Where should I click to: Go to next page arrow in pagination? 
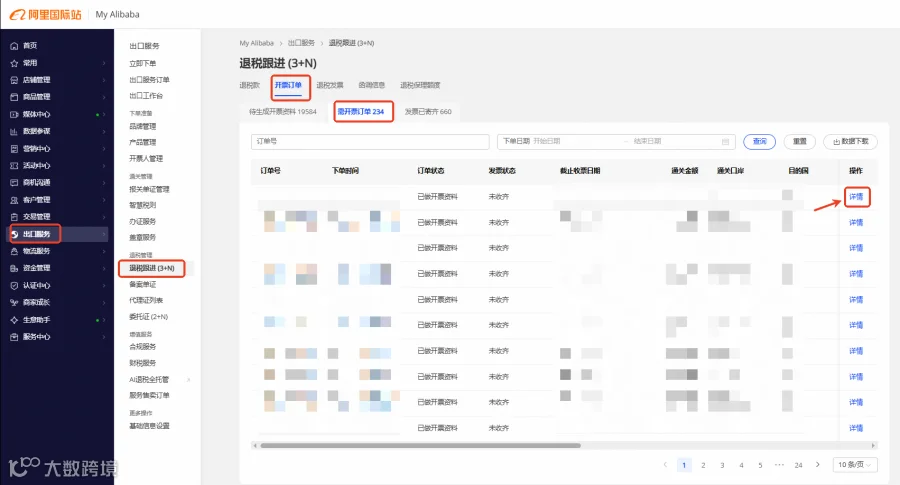817,464
